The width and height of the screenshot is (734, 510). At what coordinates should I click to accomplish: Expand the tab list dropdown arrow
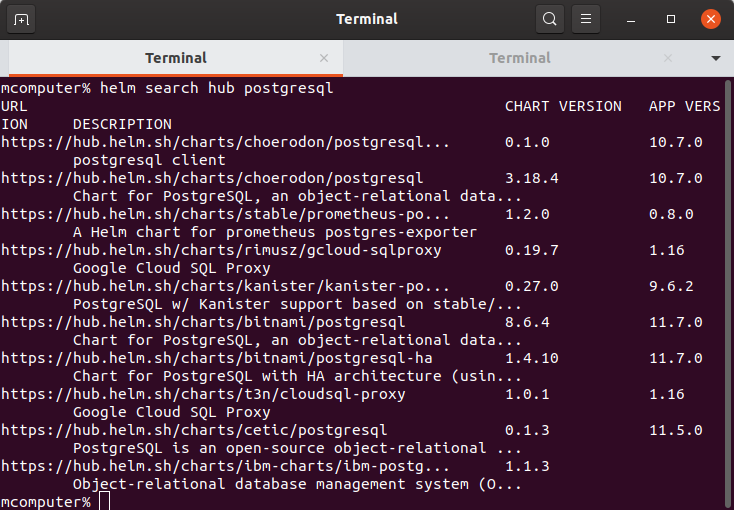(715, 59)
